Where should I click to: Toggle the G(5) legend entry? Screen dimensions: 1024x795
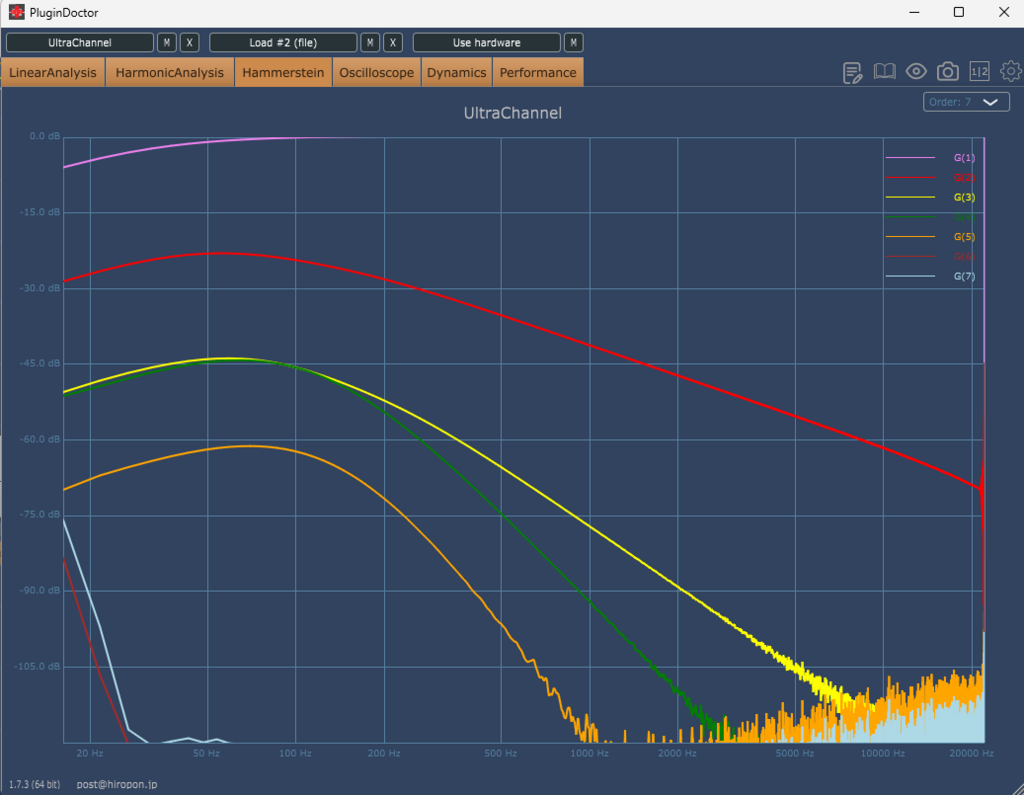coord(931,236)
